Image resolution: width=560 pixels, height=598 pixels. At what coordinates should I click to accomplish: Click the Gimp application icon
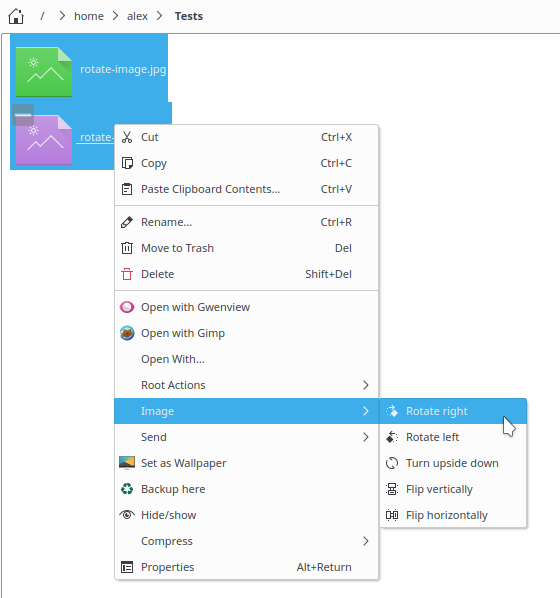tap(127, 333)
